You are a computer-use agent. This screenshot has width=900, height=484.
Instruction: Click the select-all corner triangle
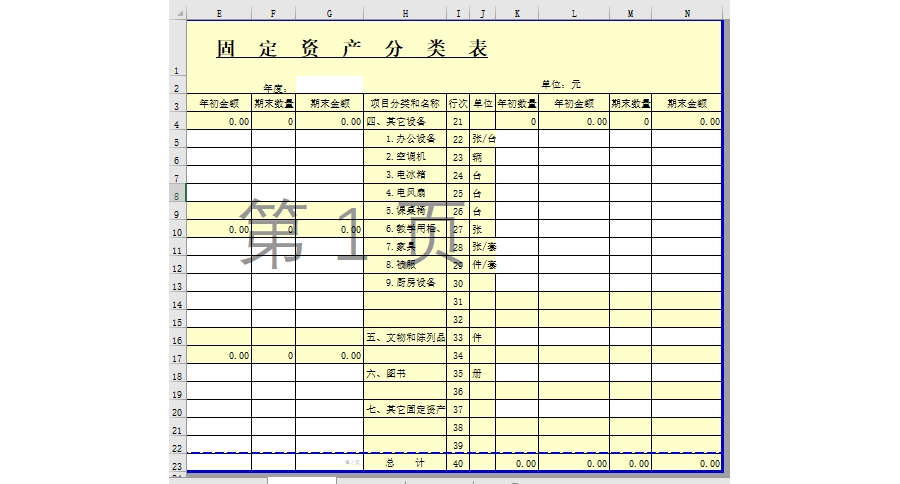[x=179, y=13]
